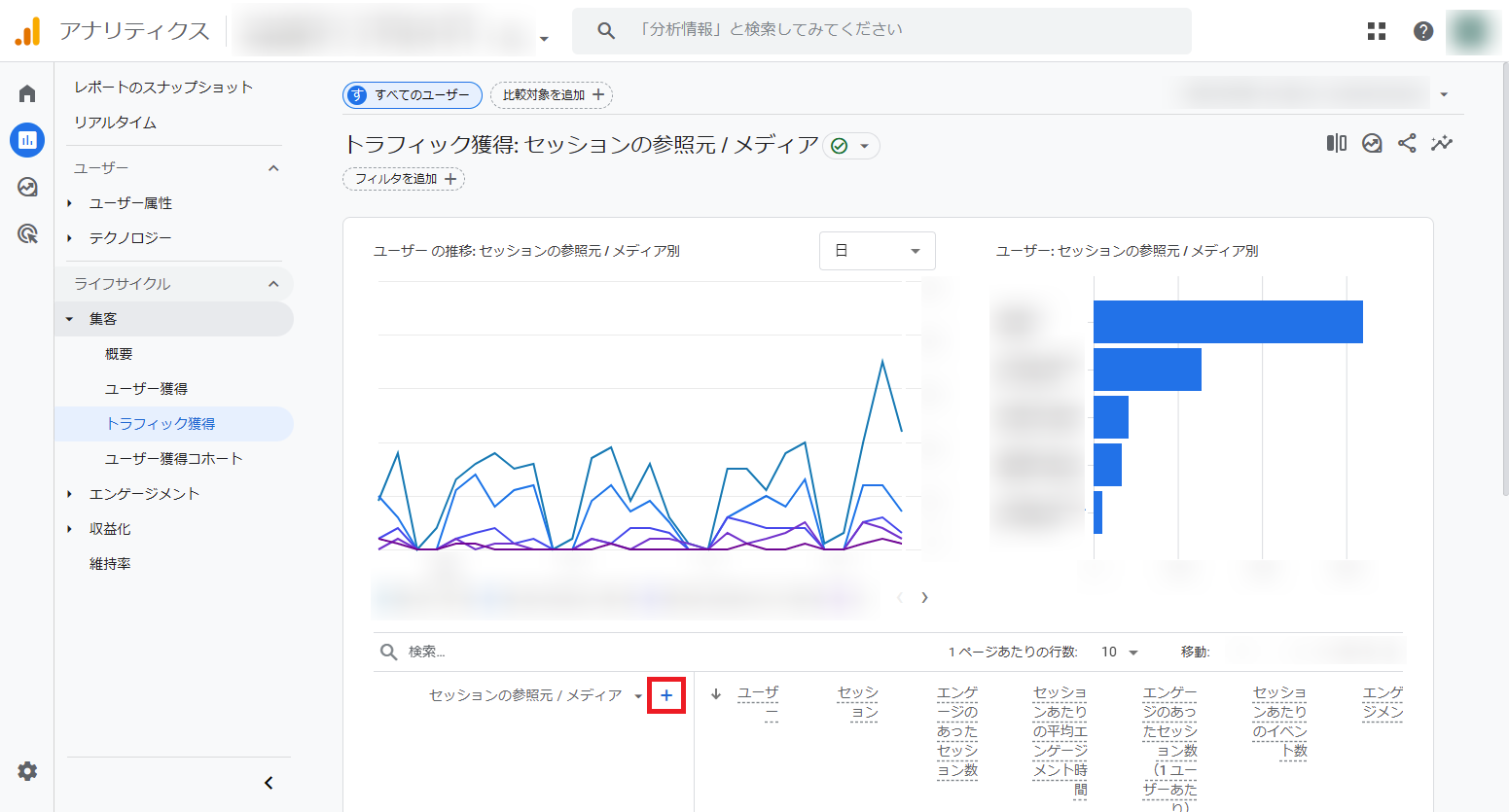Open the 日 granularity dropdown

click(877, 251)
